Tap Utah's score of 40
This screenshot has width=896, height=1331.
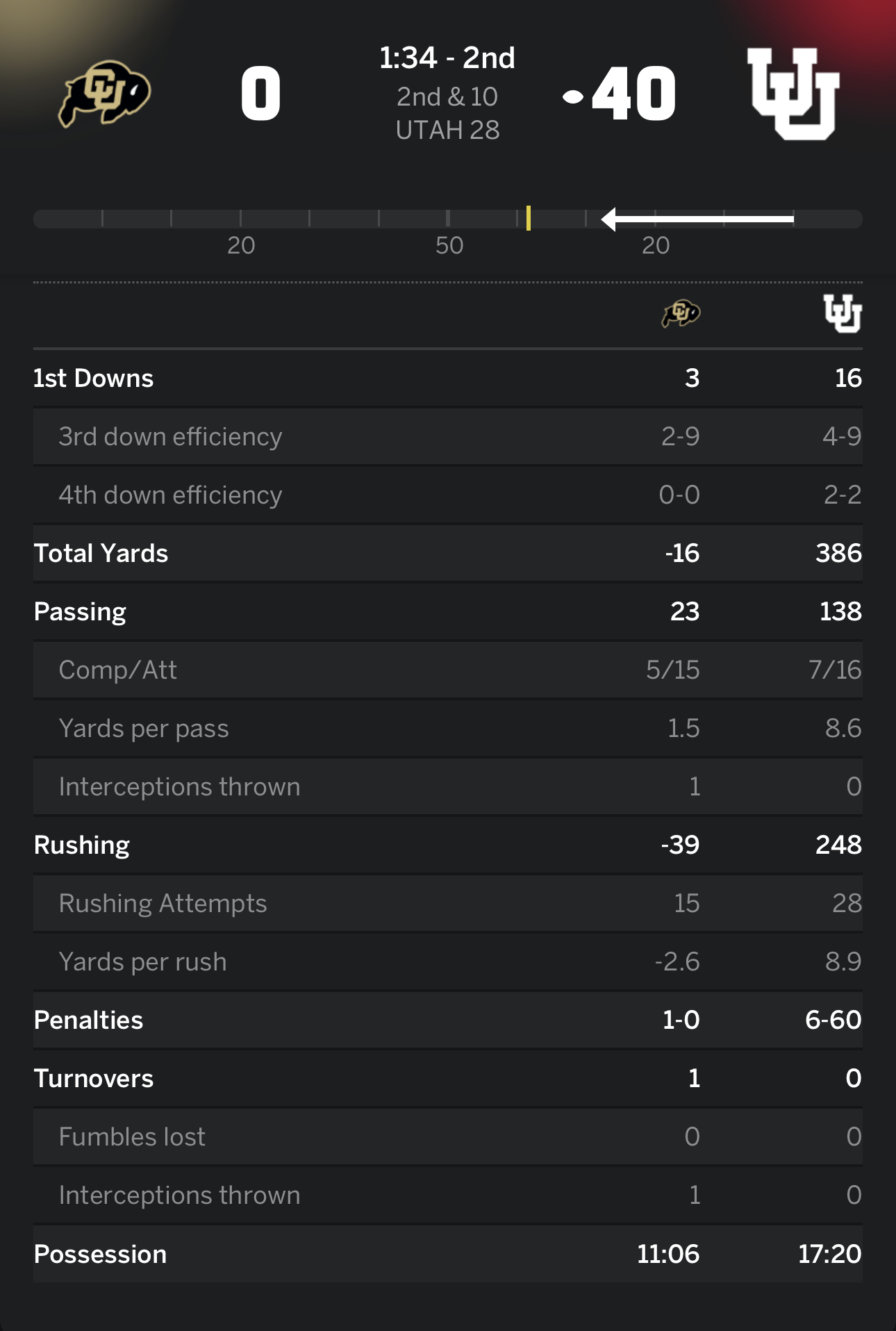[633, 94]
